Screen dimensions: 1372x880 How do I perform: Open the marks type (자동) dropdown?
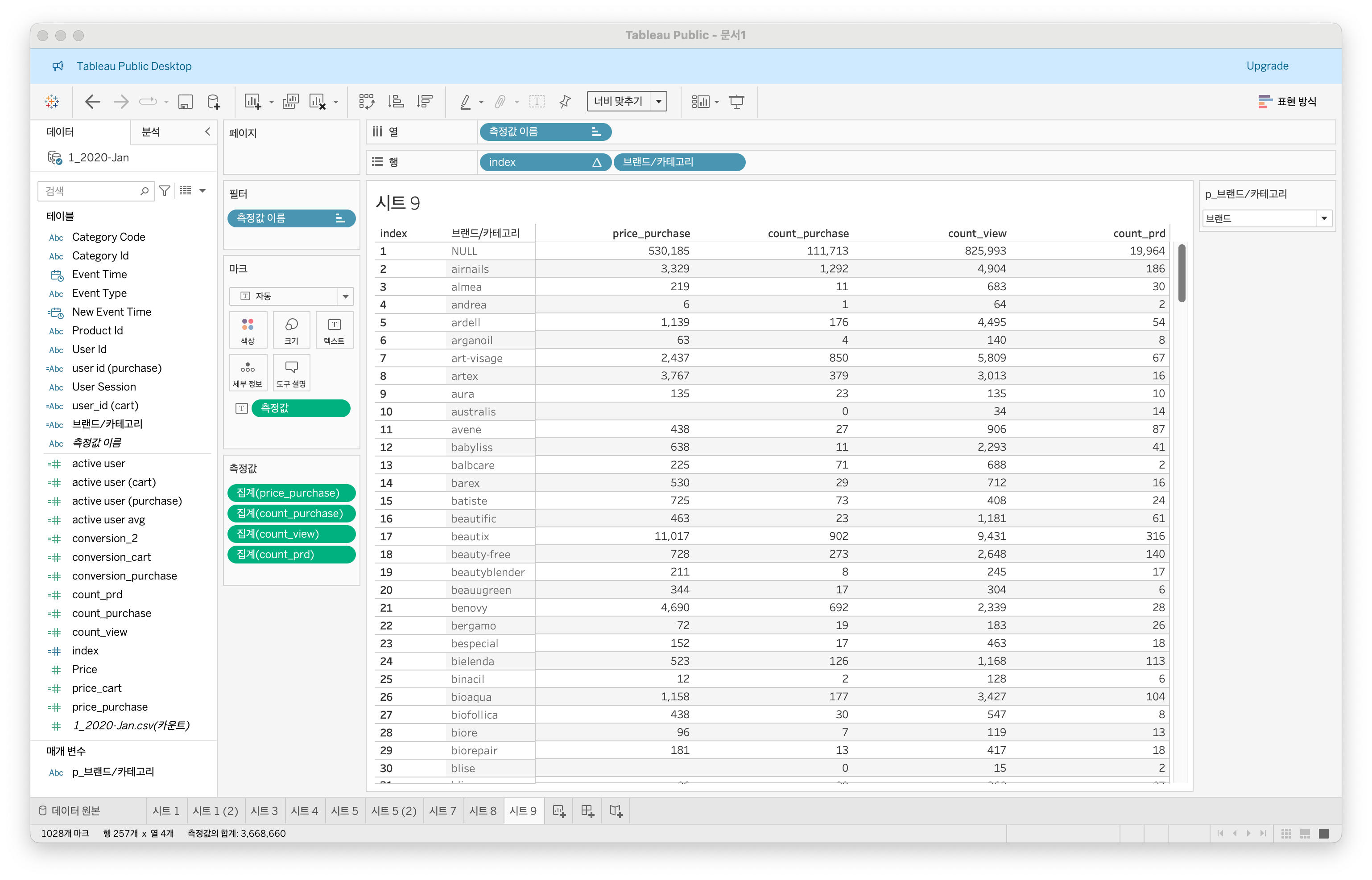pos(345,296)
